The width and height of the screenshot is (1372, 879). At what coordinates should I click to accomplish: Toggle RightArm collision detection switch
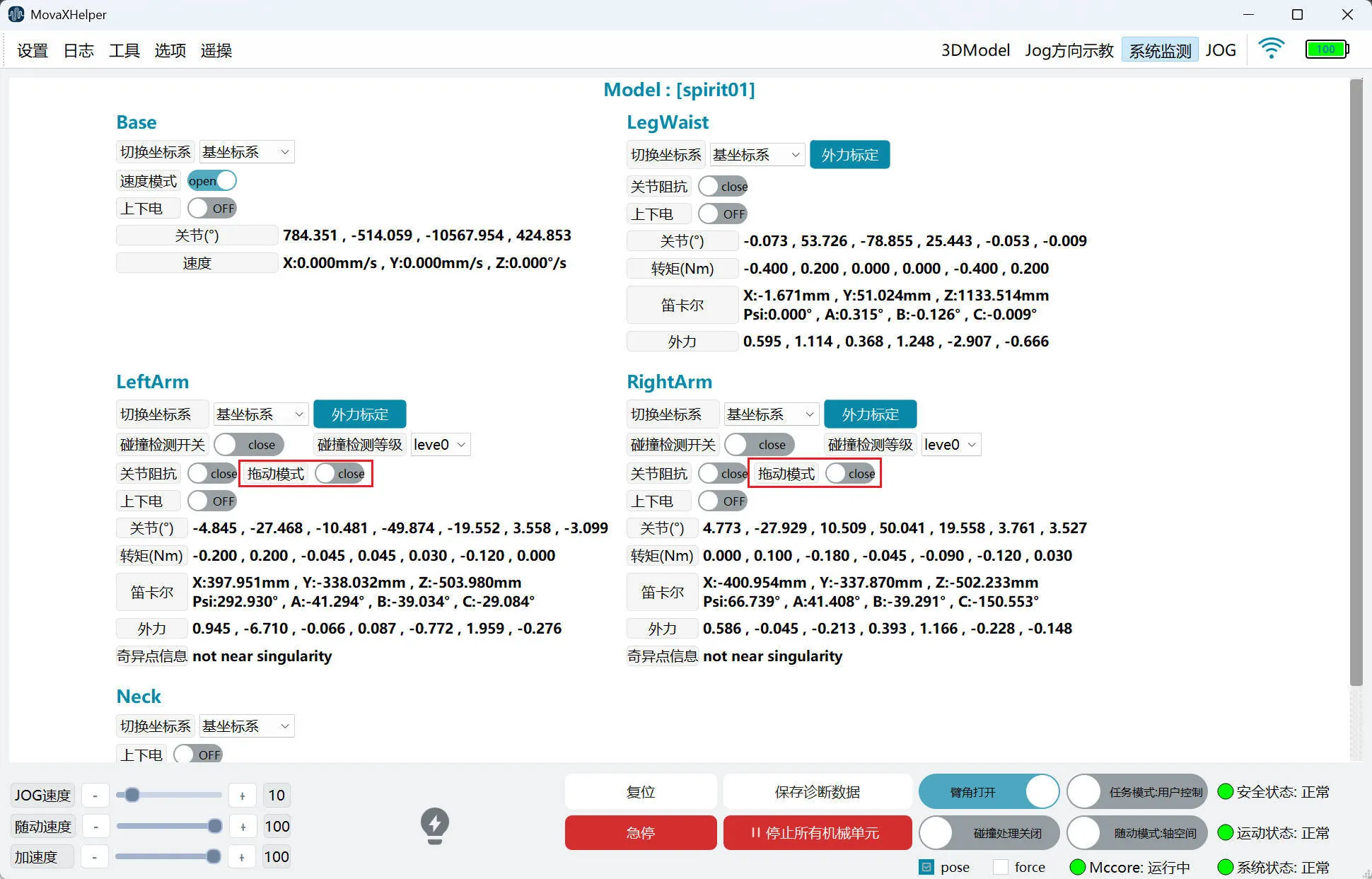pyautogui.click(x=759, y=445)
